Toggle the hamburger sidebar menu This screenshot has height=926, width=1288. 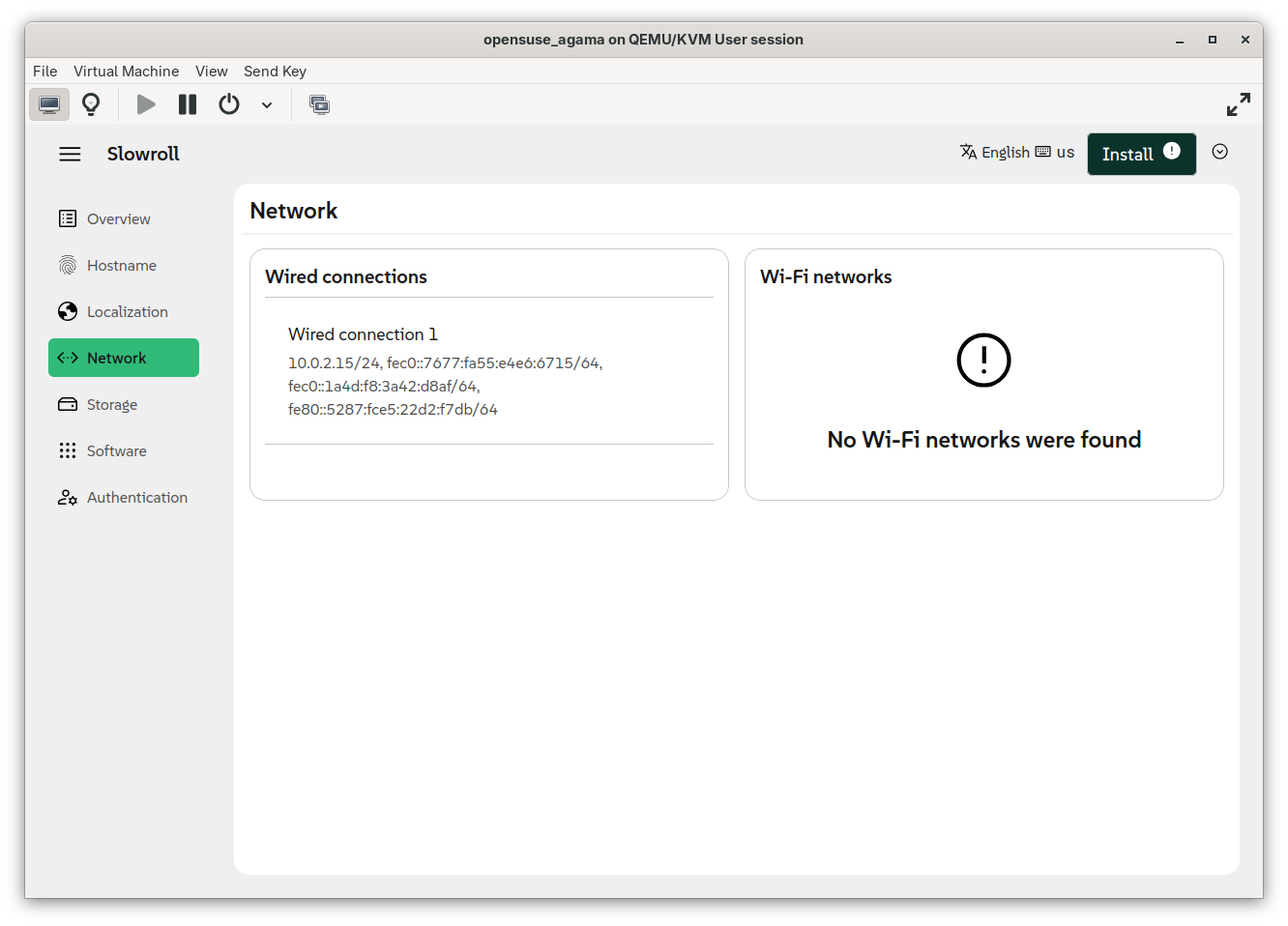click(70, 155)
